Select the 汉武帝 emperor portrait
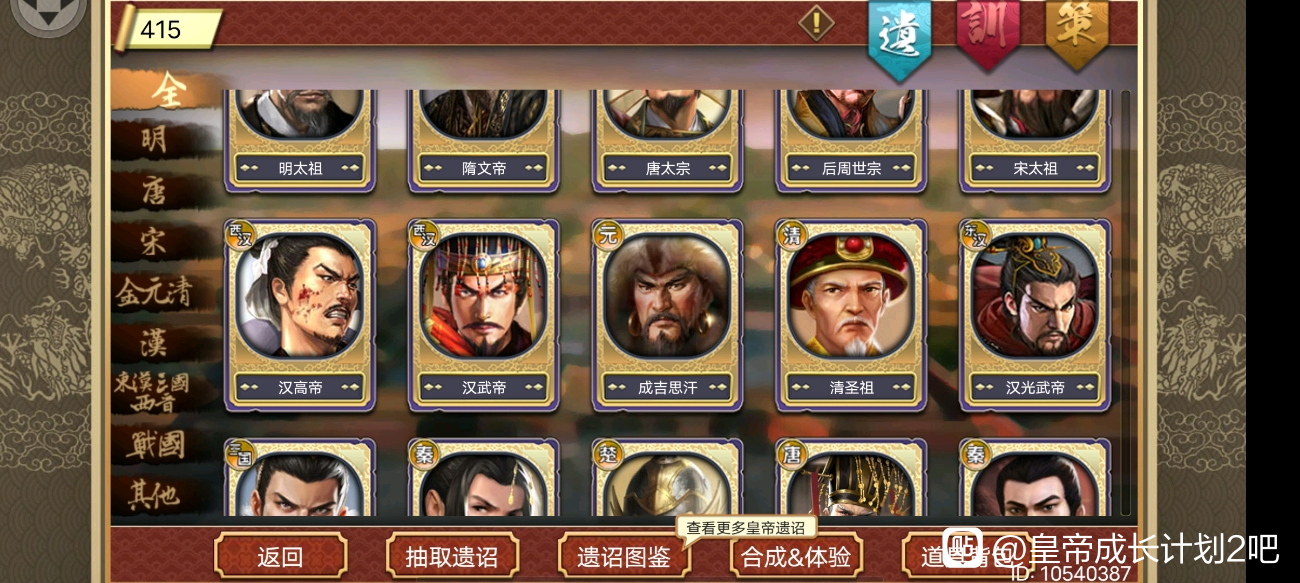 click(484, 315)
